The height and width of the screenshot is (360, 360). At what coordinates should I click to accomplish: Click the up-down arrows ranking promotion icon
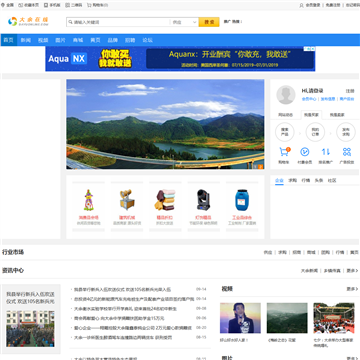(326, 152)
